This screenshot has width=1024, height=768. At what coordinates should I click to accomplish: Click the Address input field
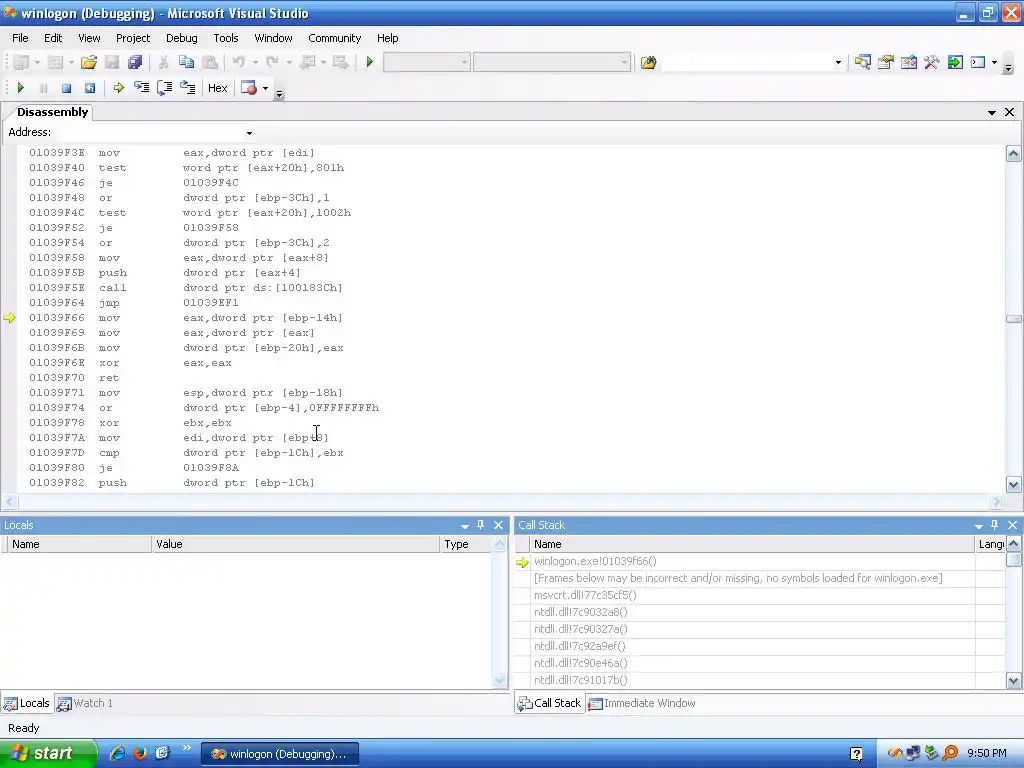(x=150, y=133)
